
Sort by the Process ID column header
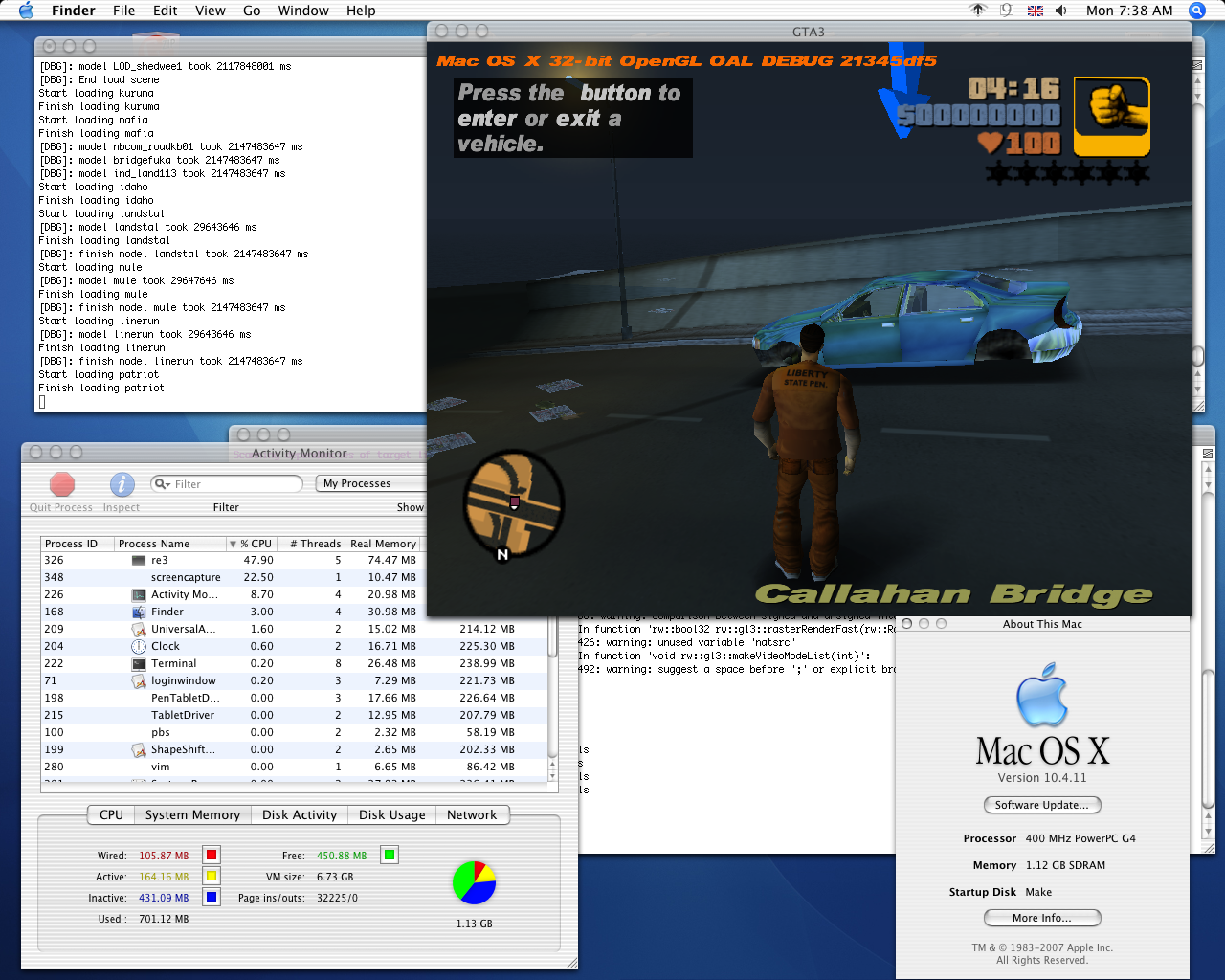tap(77, 544)
